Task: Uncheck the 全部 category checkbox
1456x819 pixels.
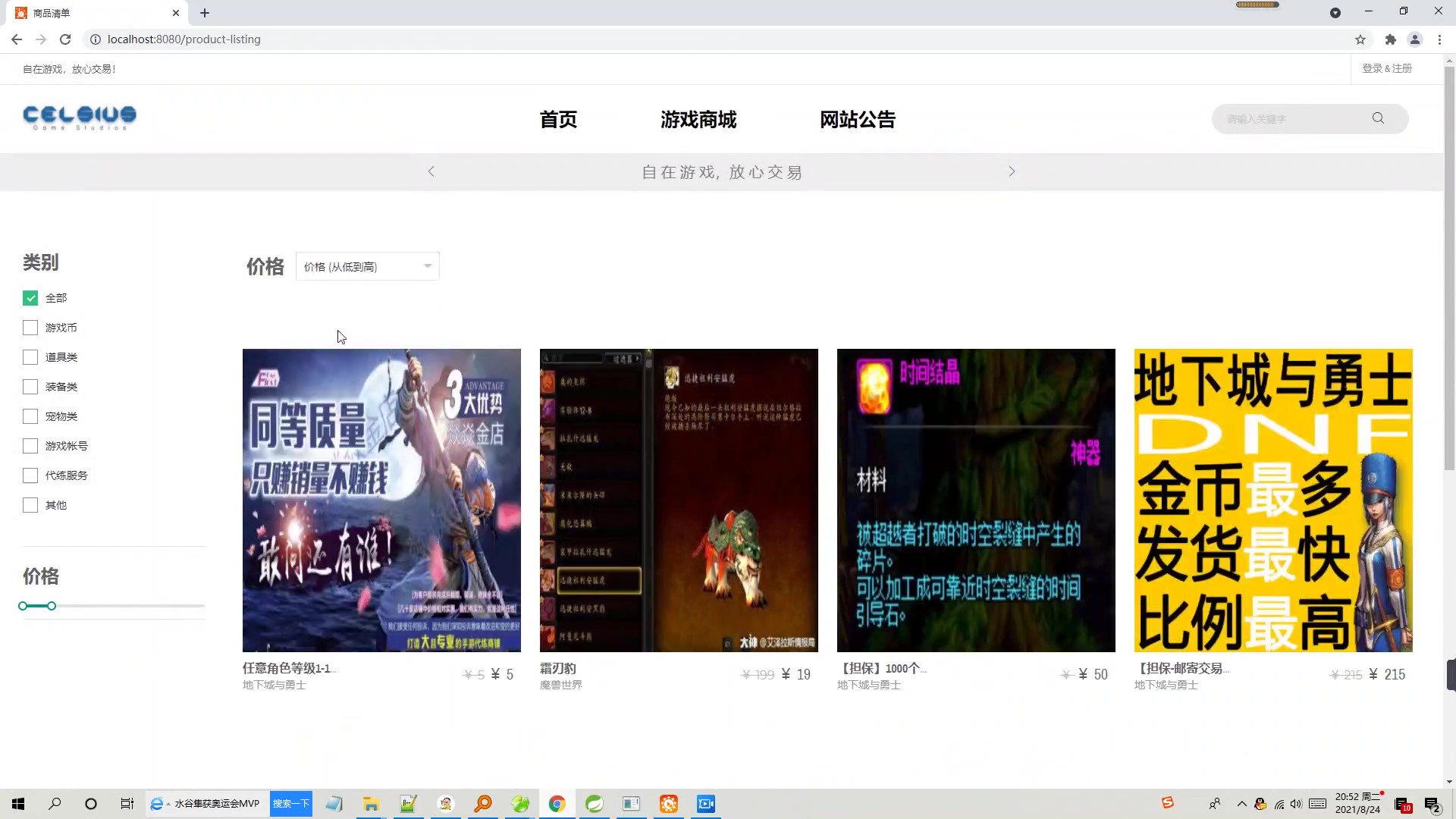Action: tap(30, 297)
